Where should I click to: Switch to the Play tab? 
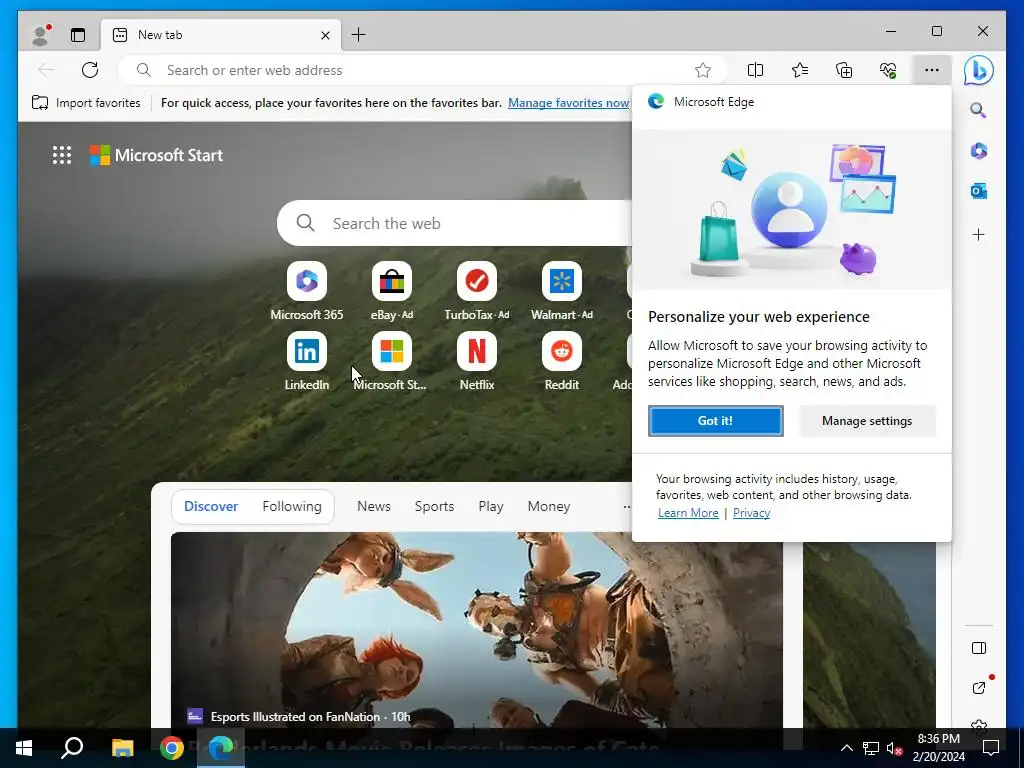[491, 506]
